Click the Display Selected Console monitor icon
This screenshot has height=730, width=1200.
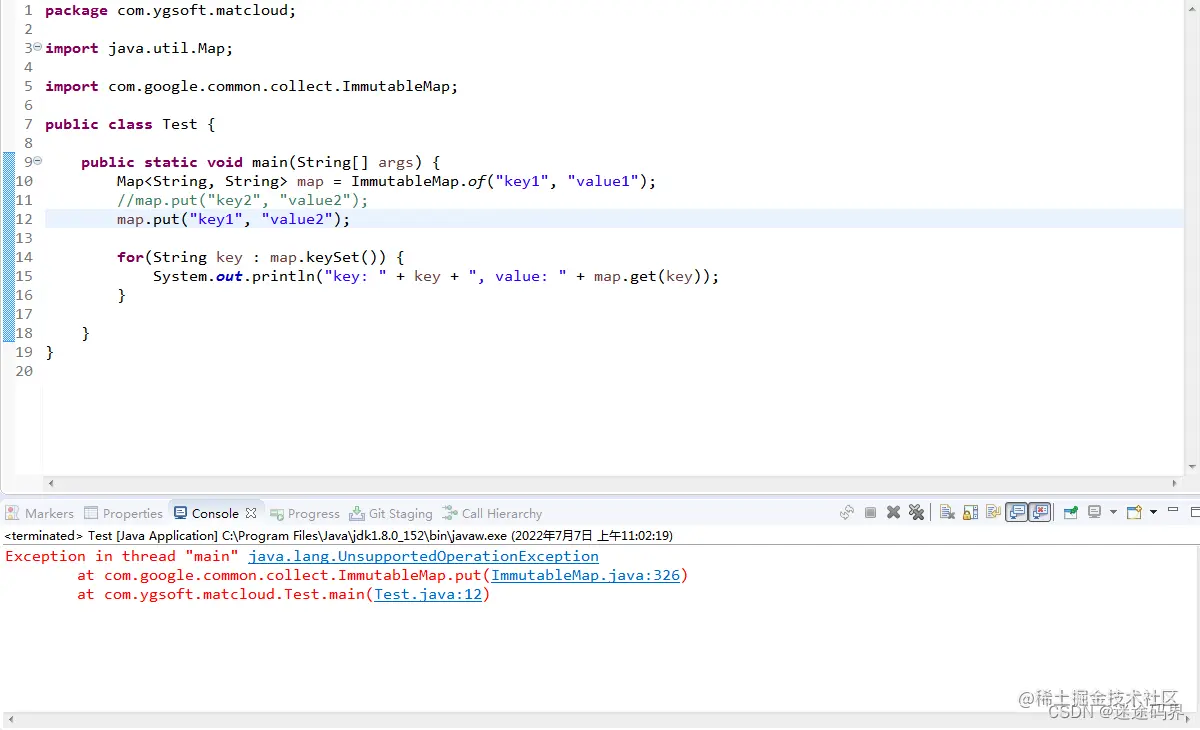pos(1094,512)
